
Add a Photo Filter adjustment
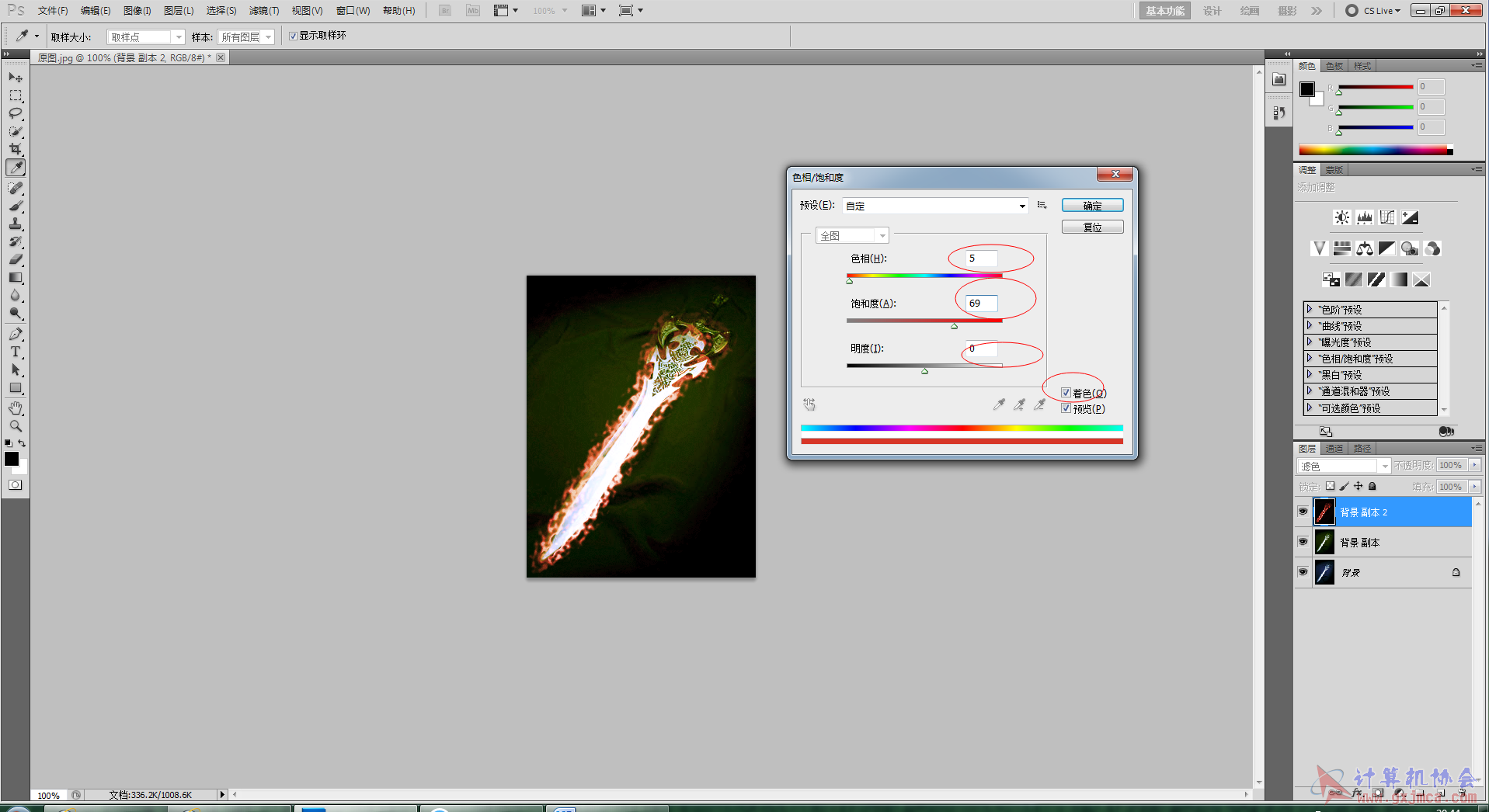1409,248
